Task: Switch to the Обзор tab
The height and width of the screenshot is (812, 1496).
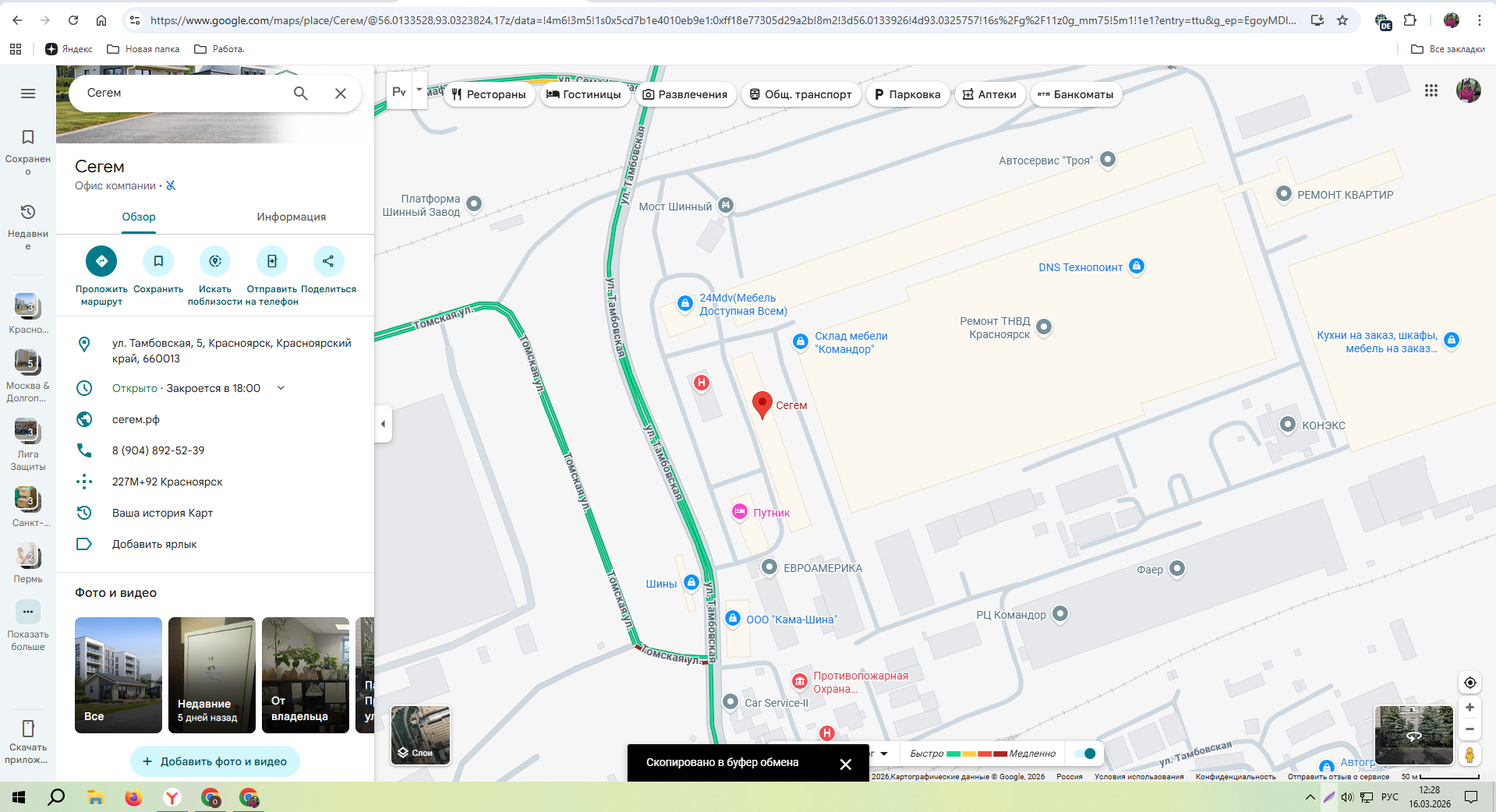Action: (x=139, y=217)
